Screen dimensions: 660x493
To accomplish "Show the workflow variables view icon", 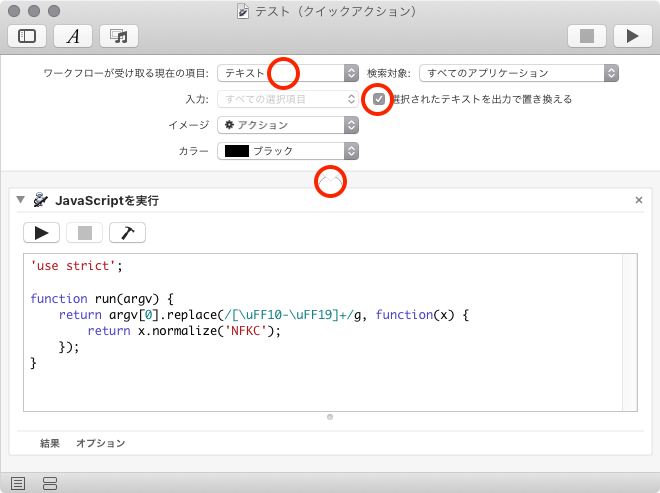I will click(50, 484).
